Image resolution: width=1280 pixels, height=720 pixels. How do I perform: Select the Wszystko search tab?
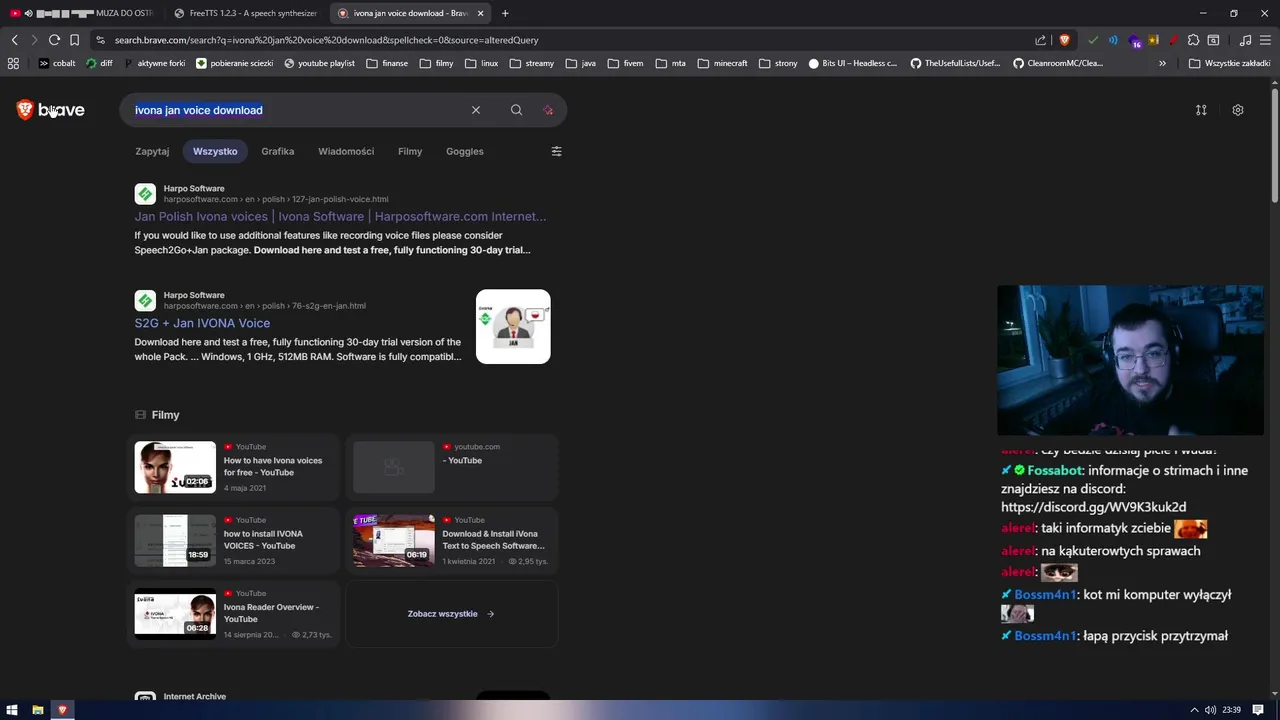tap(215, 151)
